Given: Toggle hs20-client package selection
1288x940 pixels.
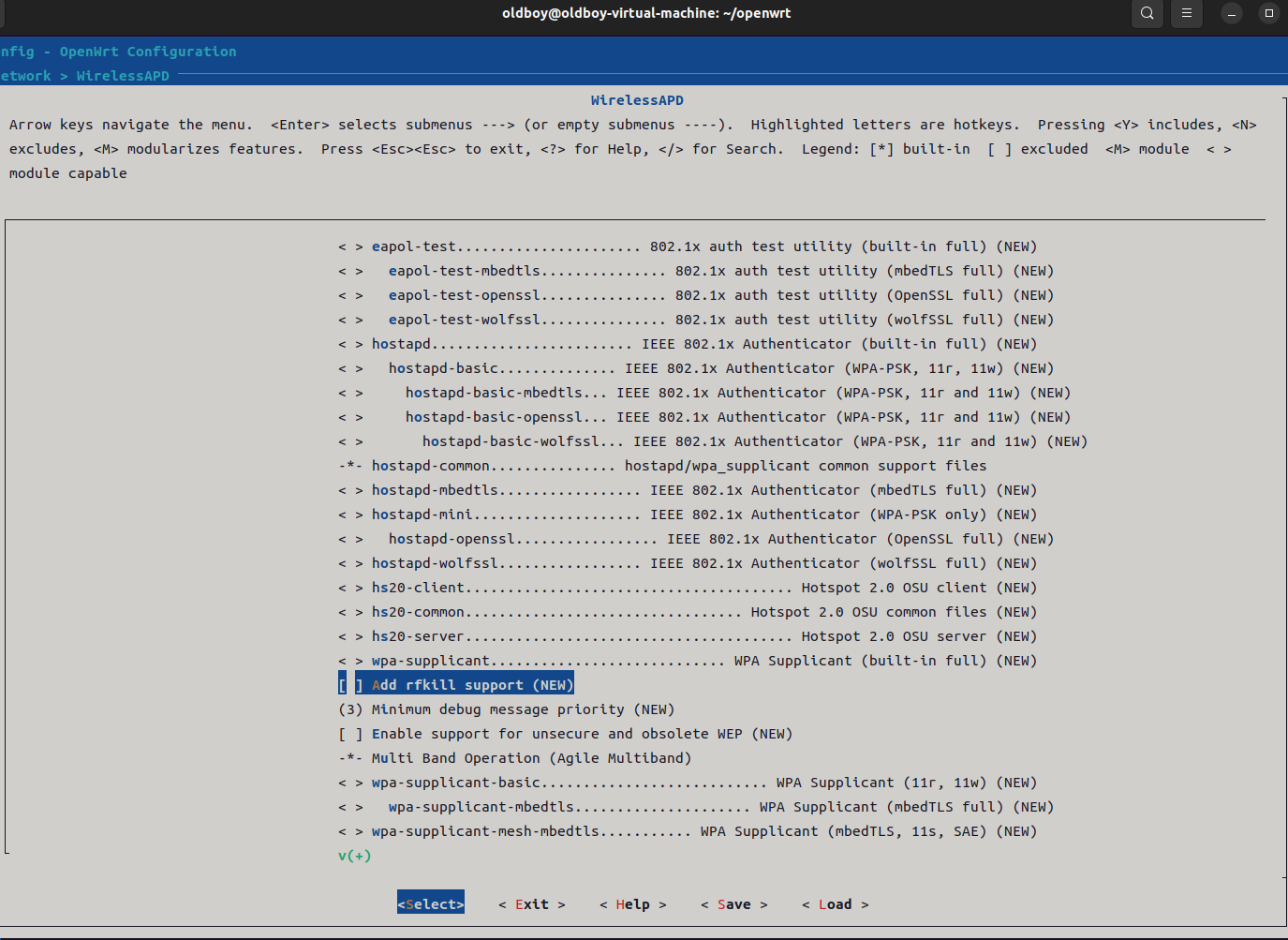Looking at the screenshot, I should tap(350, 588).
